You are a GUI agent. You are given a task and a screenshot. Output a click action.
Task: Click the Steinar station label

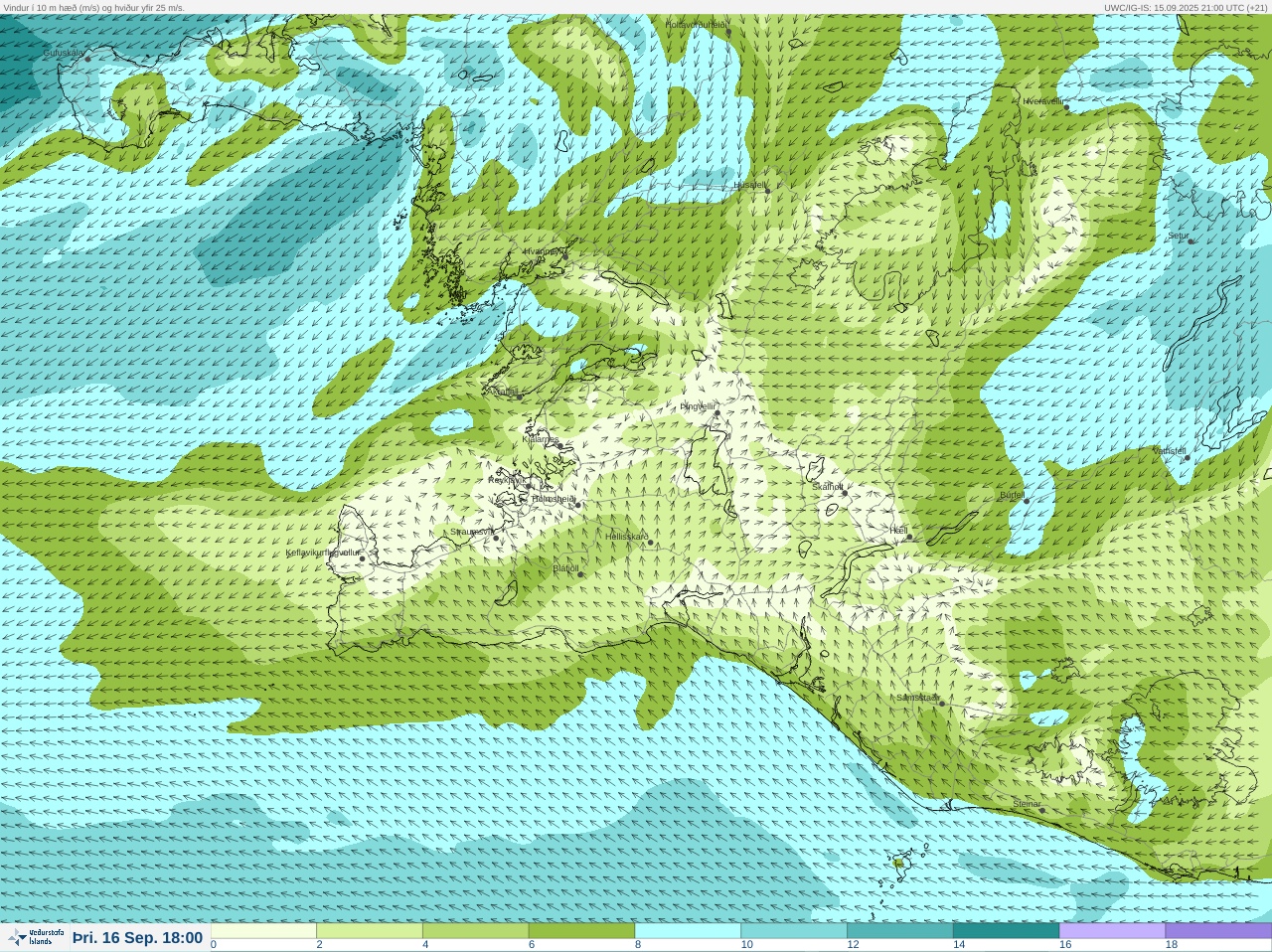(1027, 804)
